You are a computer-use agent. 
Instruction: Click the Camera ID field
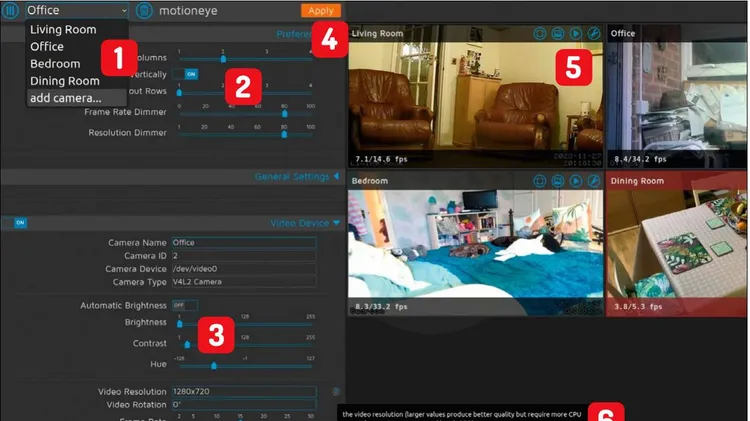pos(244,256)
